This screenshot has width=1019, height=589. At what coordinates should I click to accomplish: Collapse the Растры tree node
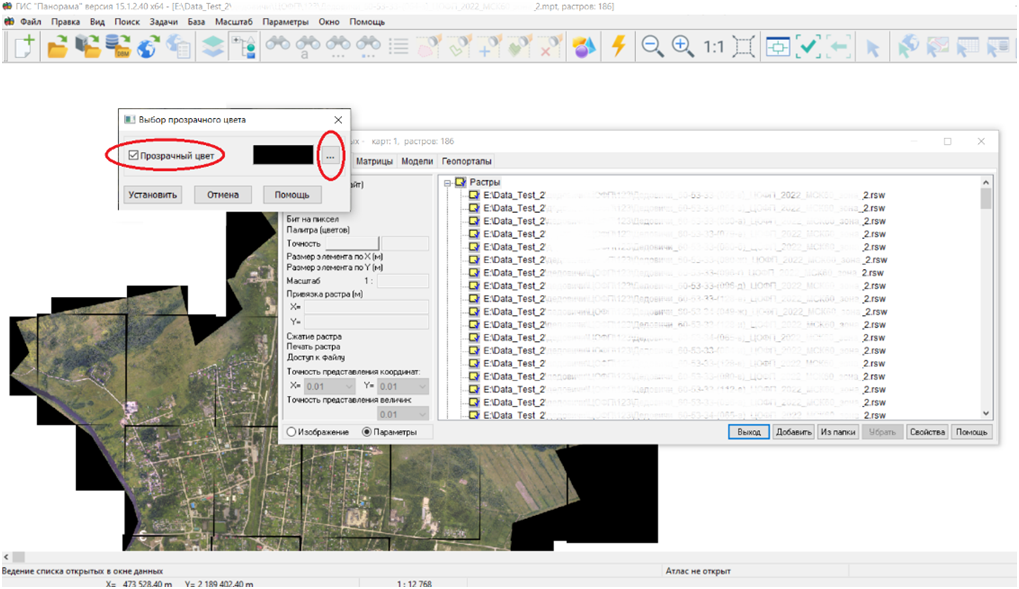point(447,182)
